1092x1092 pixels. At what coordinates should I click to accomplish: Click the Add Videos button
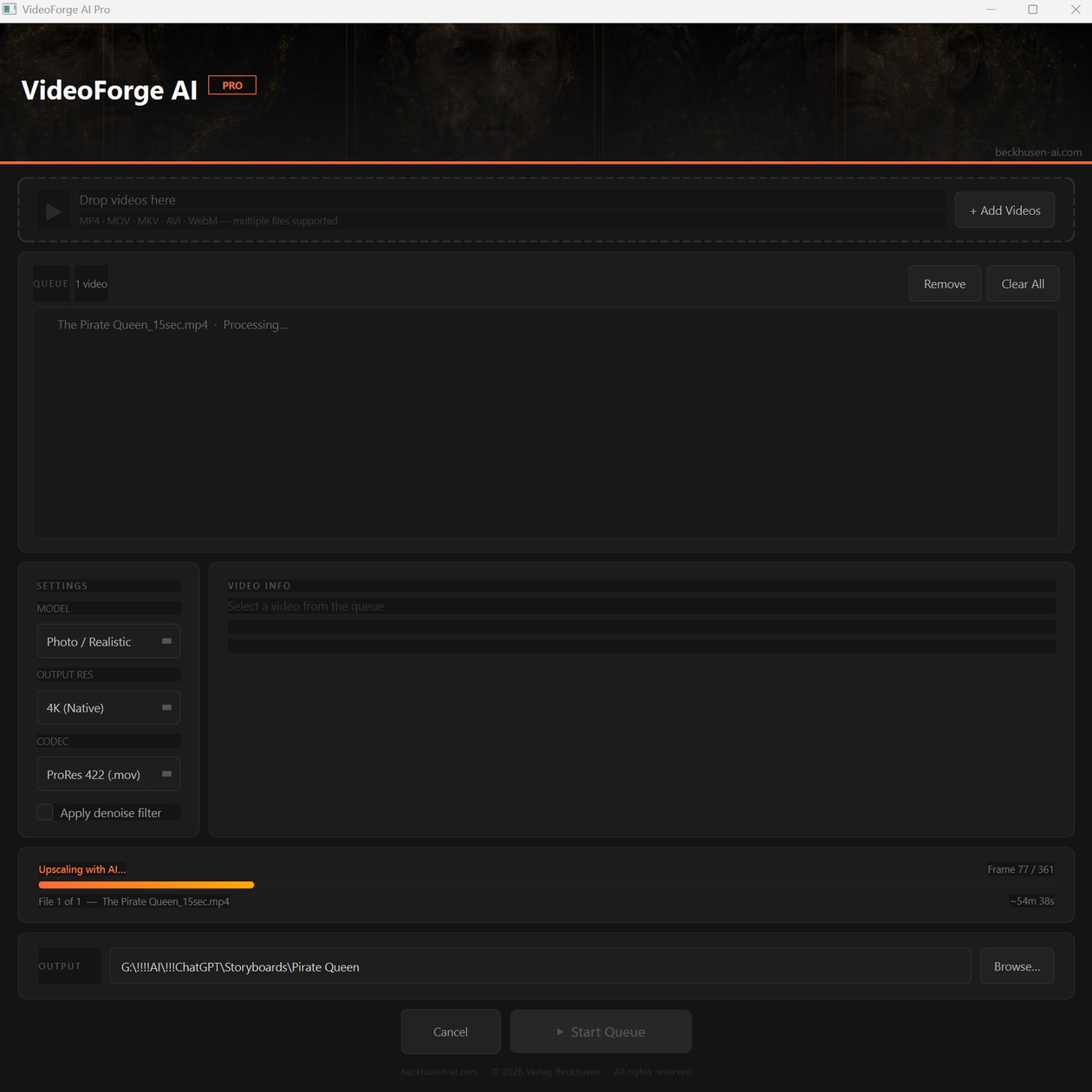(1004, 211)
